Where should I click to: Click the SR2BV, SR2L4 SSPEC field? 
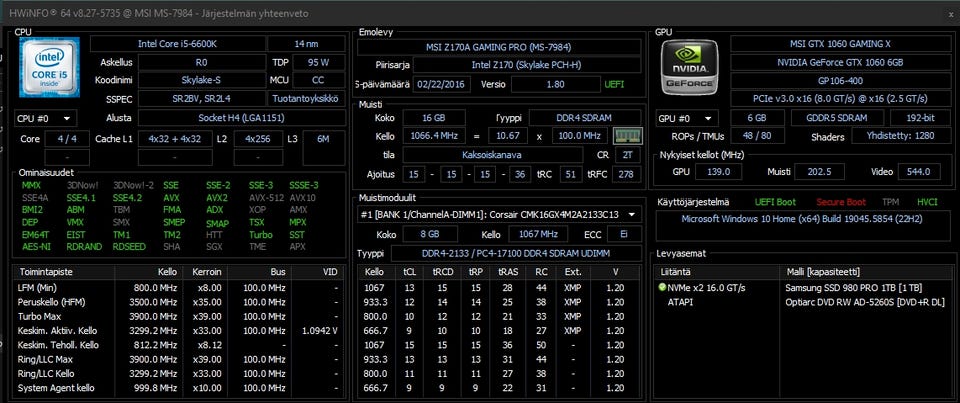(x=202, y=99)
